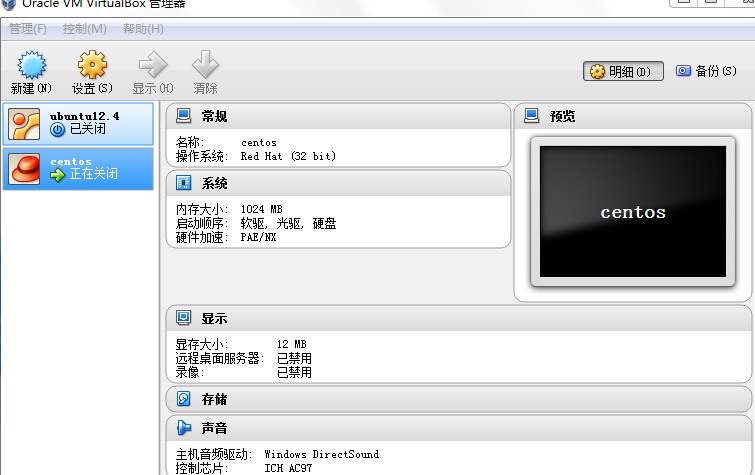Click the 硬件加速 label
The image size is (755, 475).
tap(201, 238)
